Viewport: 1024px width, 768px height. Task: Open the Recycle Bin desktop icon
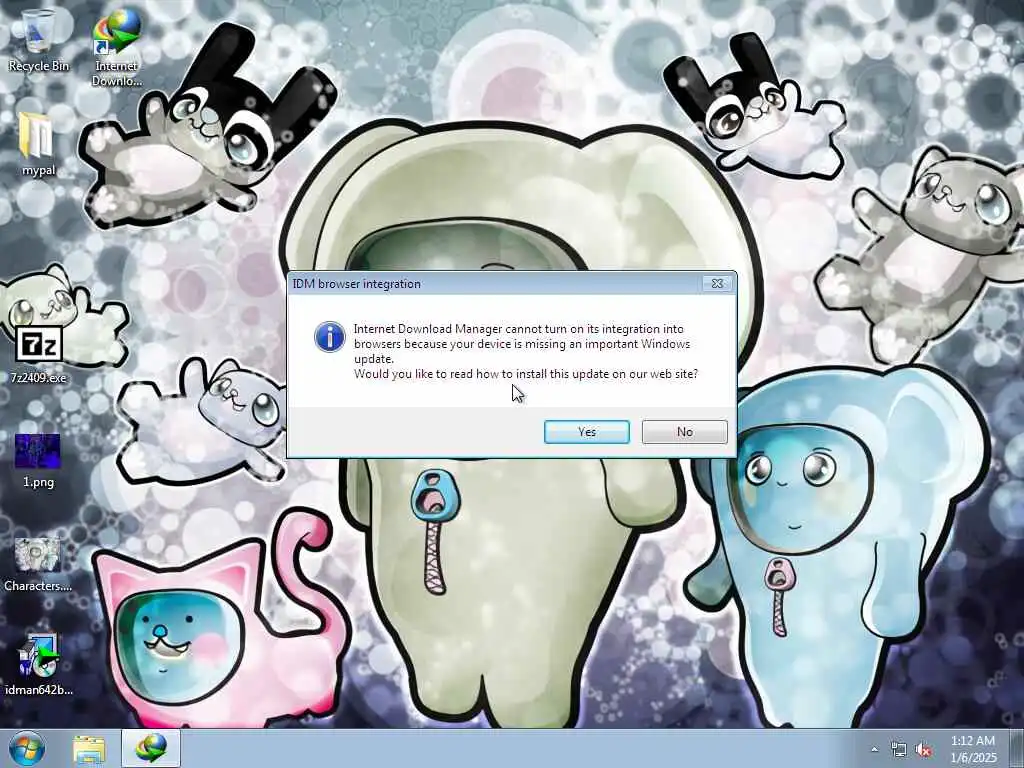click(x=38, y=39)
